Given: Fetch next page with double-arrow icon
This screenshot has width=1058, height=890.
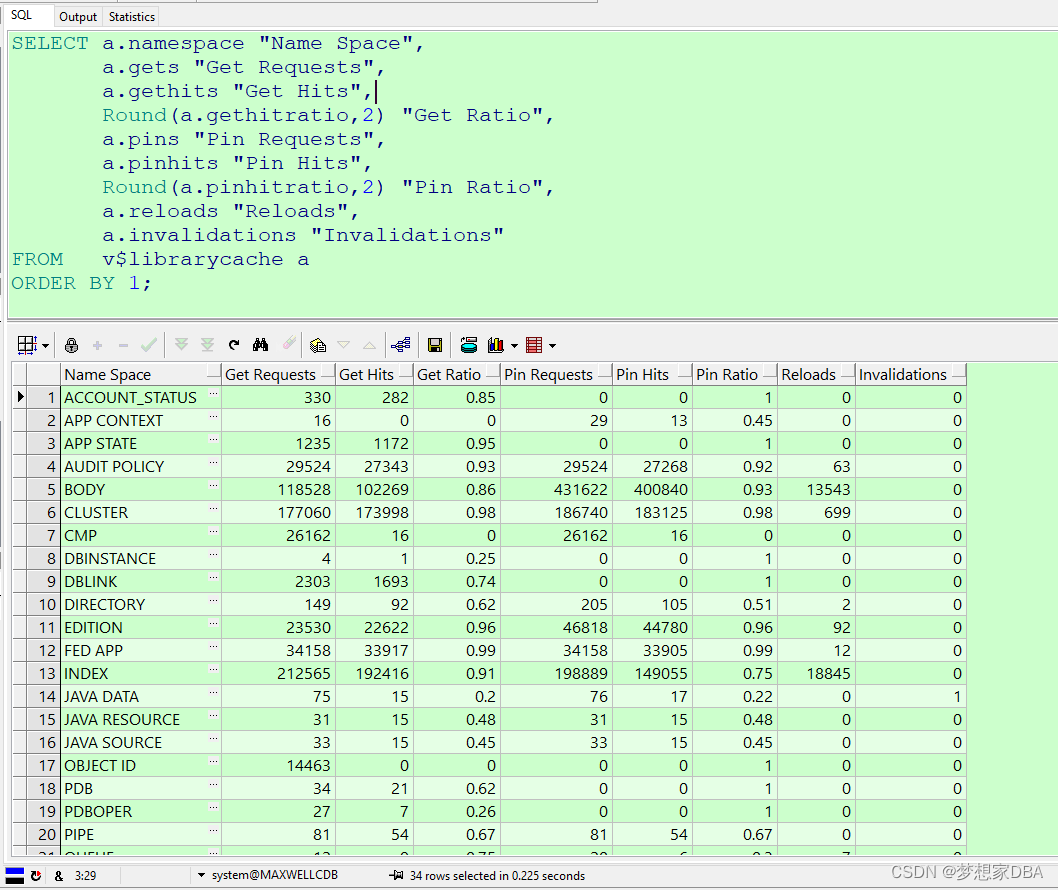Looking at the screenshot, I should coord(181,345).
